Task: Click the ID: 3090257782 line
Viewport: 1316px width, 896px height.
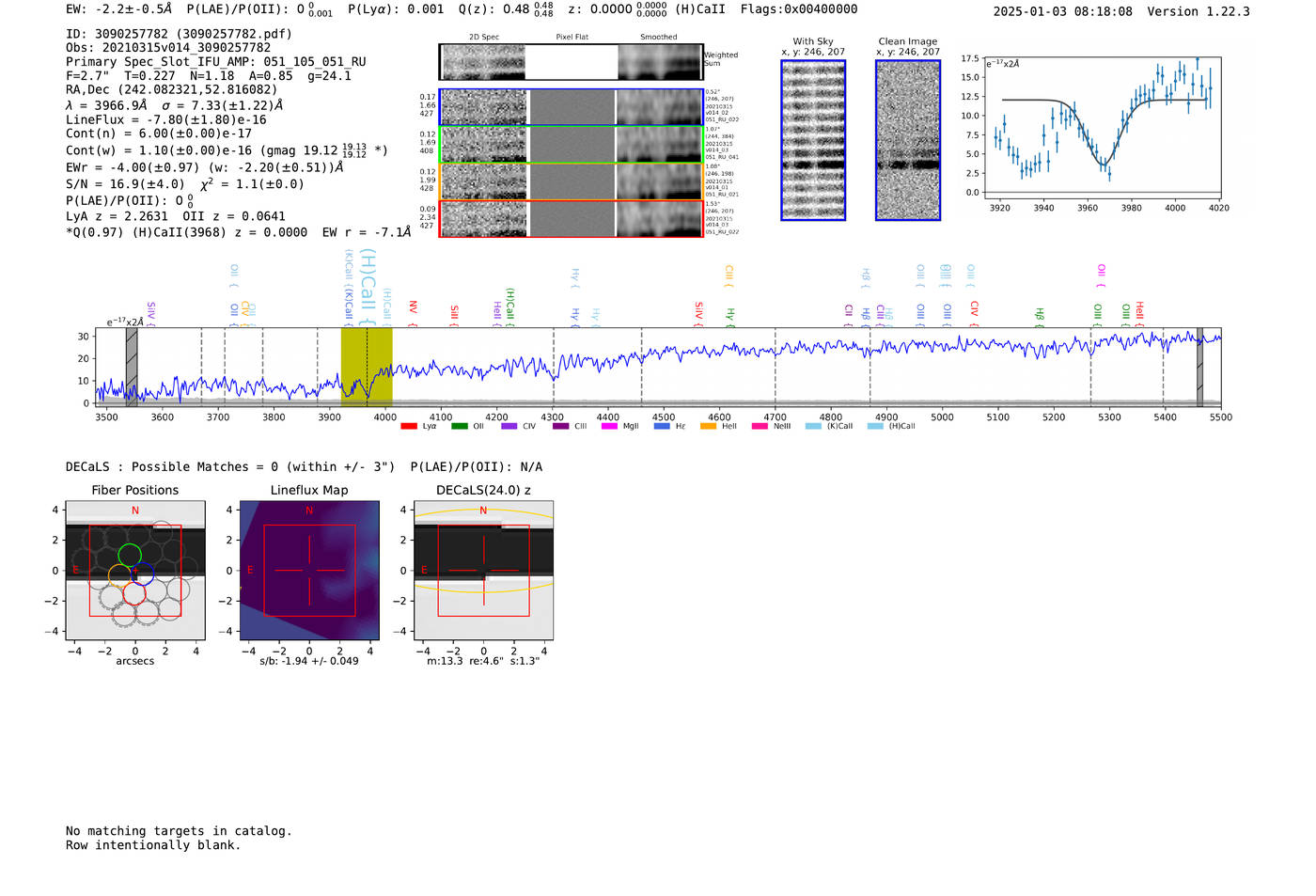Action: pos(179,34)
